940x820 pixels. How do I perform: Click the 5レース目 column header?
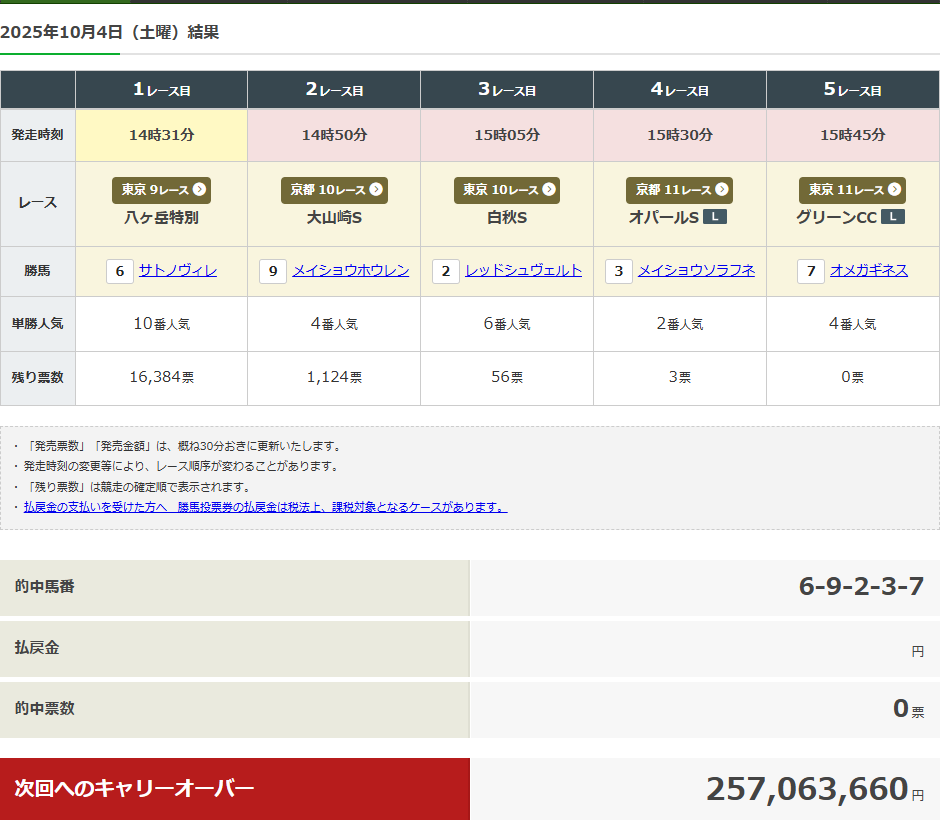[x=852, y=90]
